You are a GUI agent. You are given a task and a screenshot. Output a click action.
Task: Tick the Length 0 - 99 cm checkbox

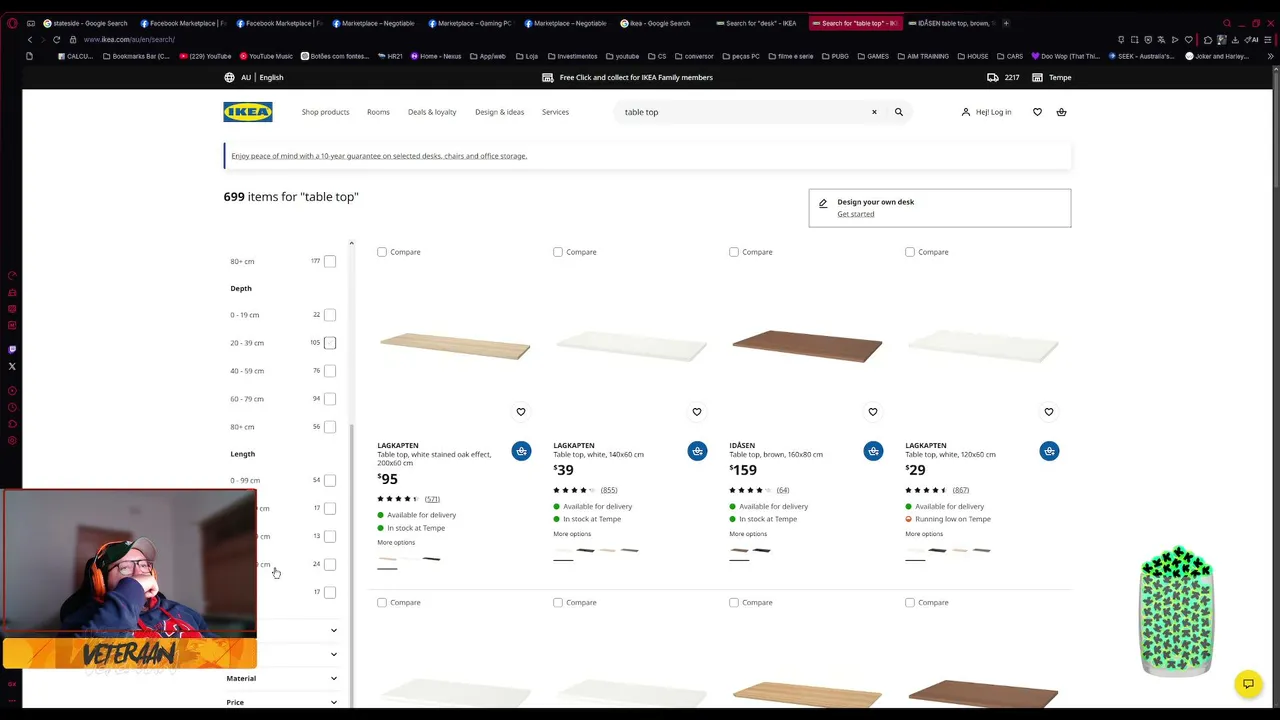click(x=330, y=480)
